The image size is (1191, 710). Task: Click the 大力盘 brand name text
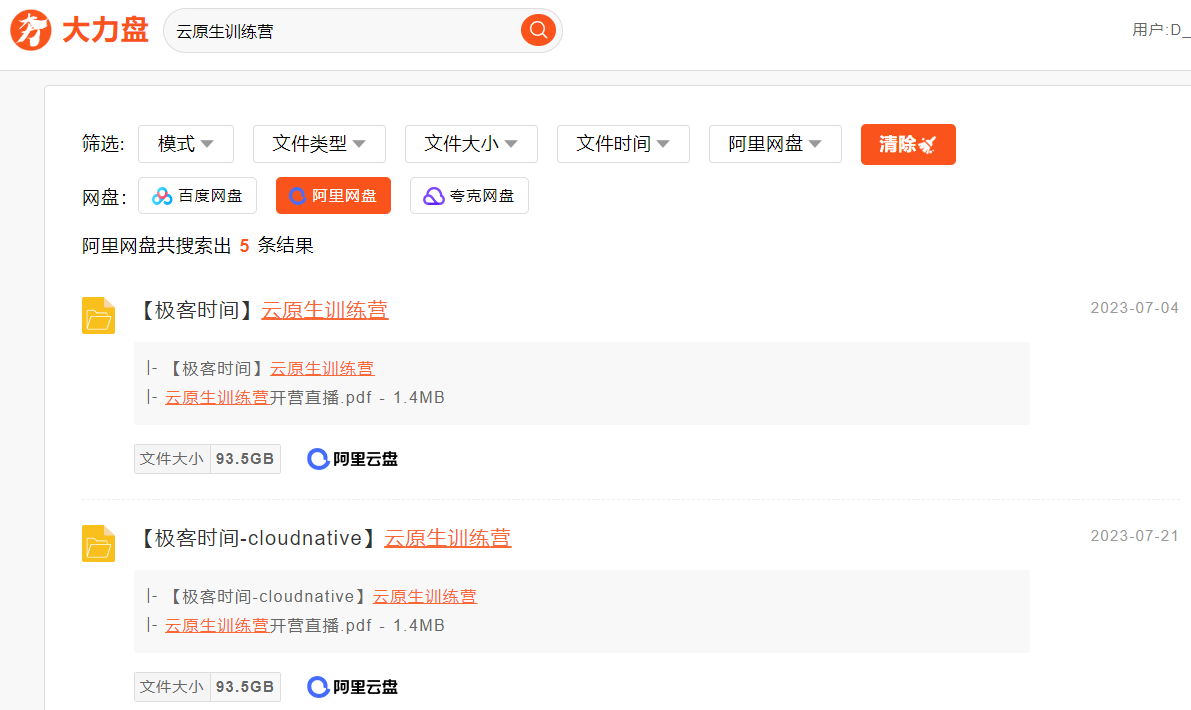tap(105, 30)
